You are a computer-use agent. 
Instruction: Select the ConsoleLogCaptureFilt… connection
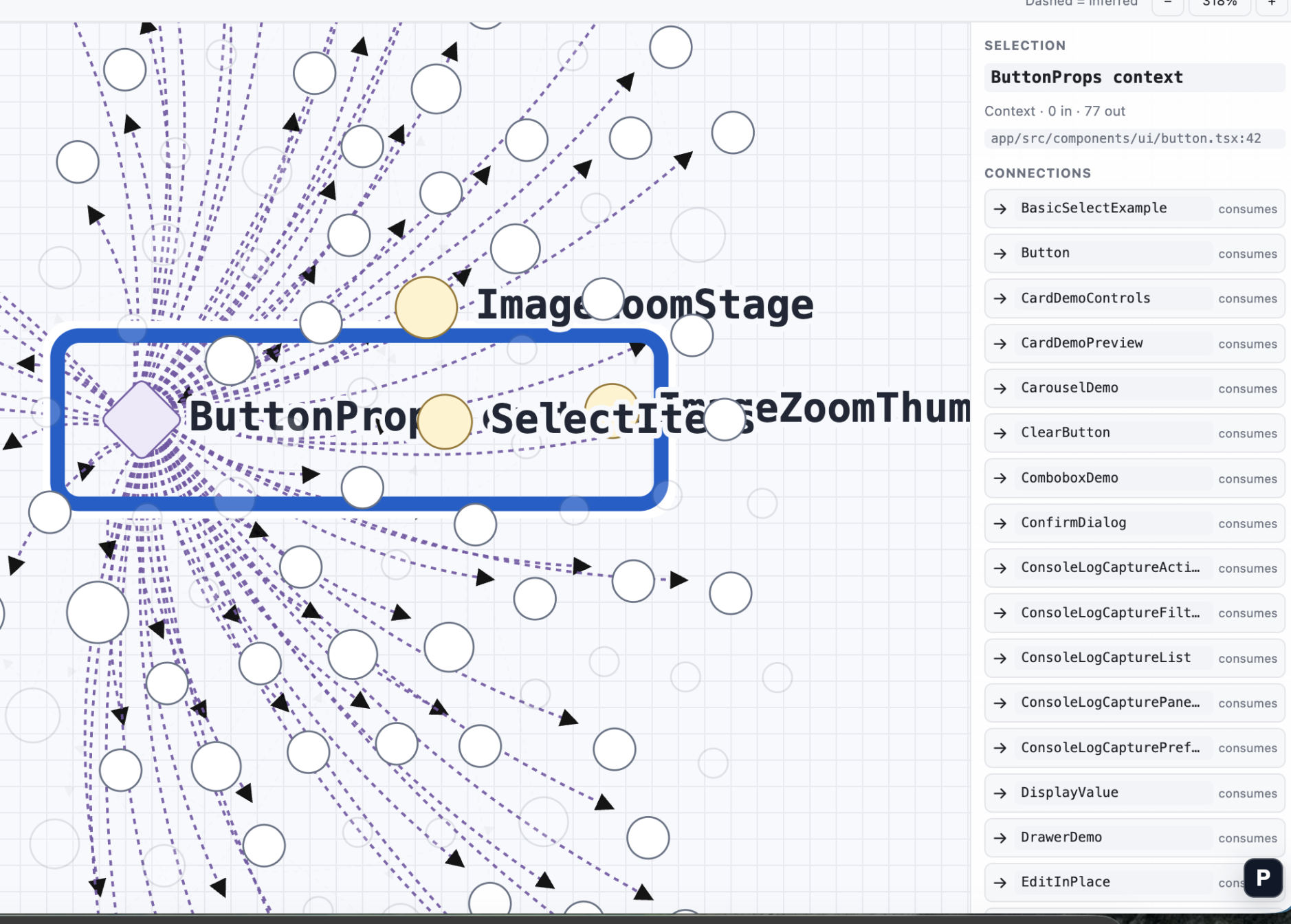[x=1134, y=613]
